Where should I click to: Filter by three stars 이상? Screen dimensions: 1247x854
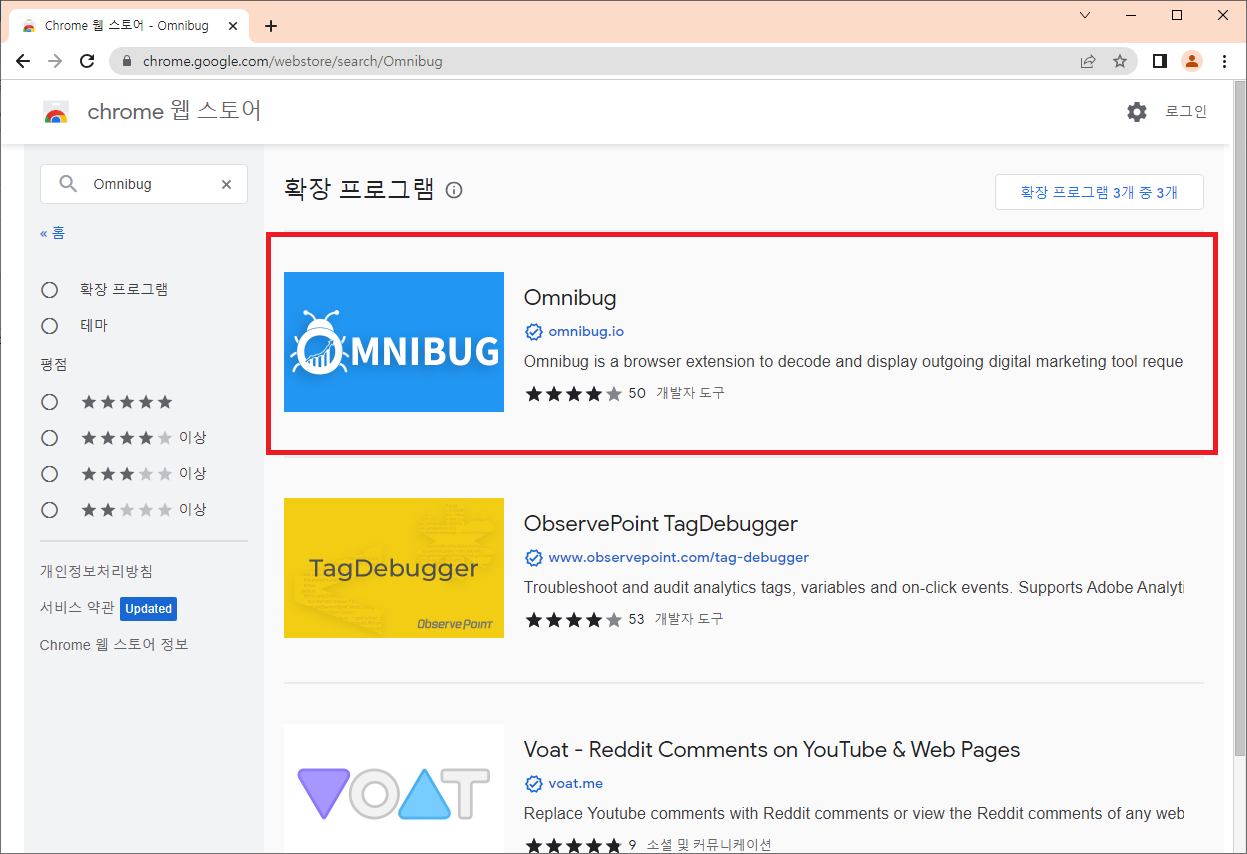click(x=50, y=474)
